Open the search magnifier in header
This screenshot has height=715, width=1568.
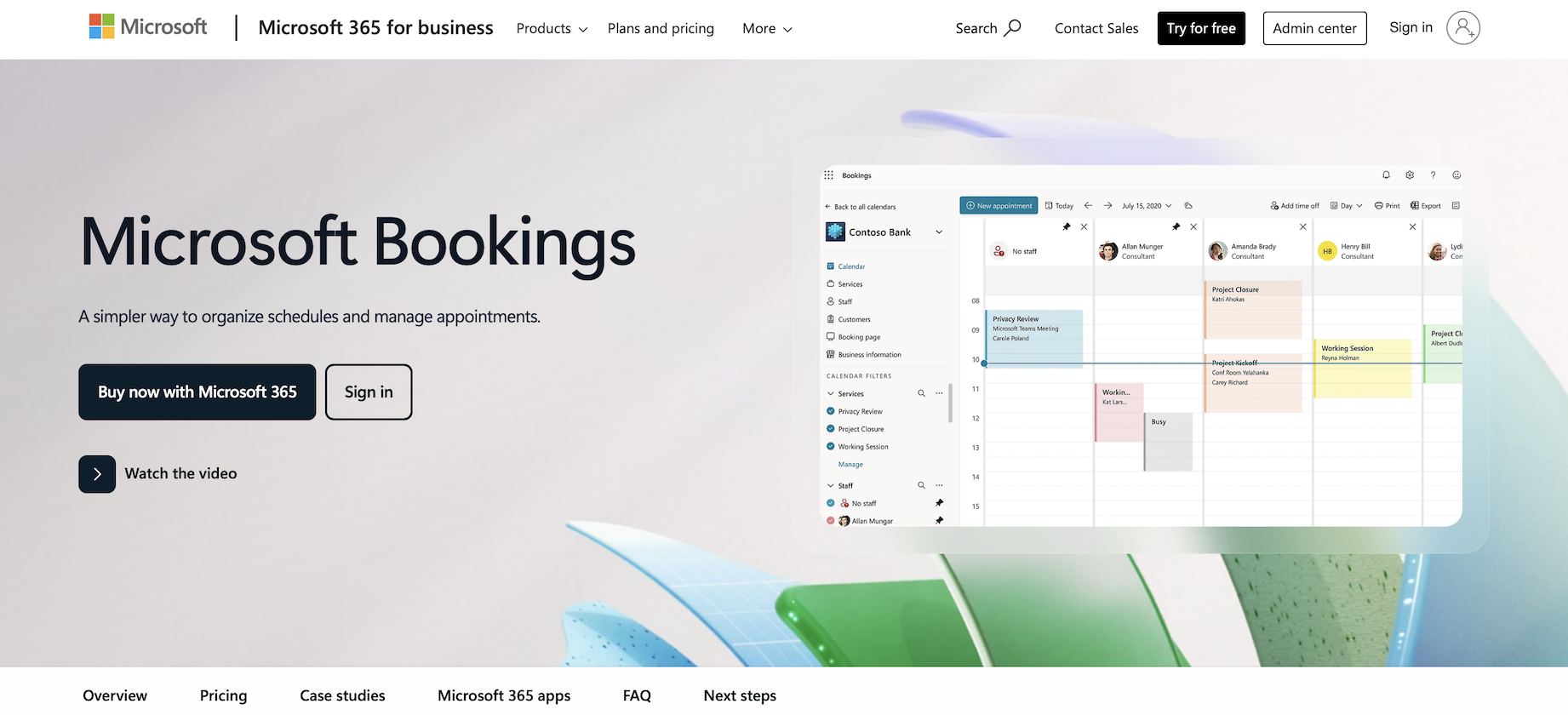(x=1012, y=28)
